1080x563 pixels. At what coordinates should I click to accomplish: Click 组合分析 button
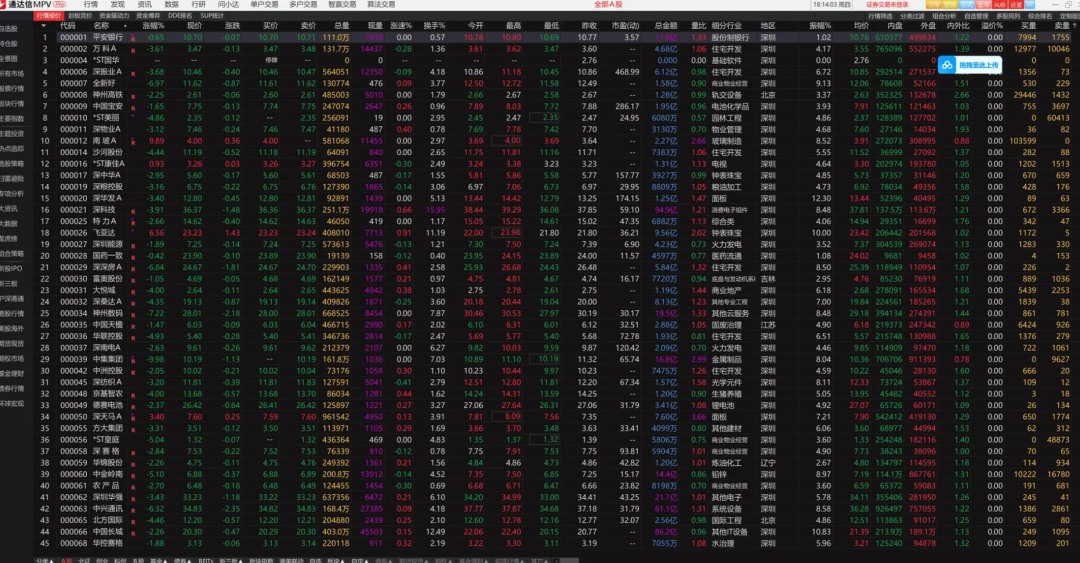(x=944, y=16)
